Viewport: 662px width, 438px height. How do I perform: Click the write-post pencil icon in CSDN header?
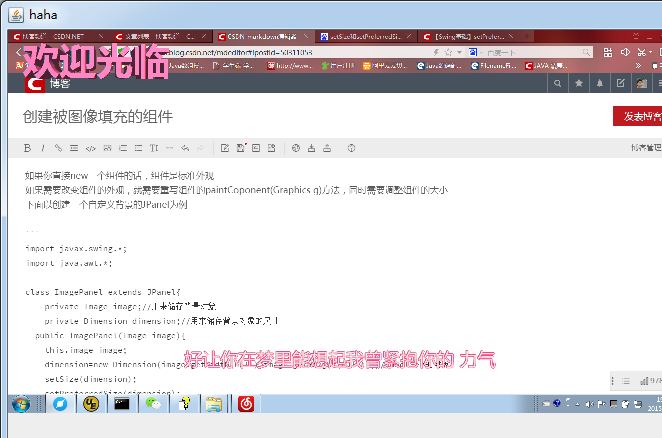(x=620, y=83)
